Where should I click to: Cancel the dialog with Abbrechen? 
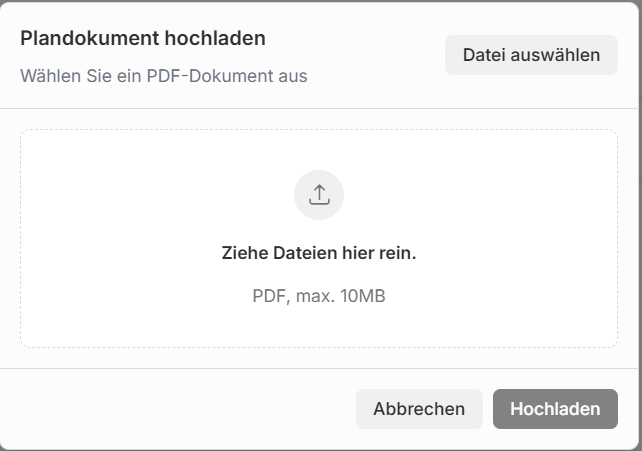[x=419, y=409]
